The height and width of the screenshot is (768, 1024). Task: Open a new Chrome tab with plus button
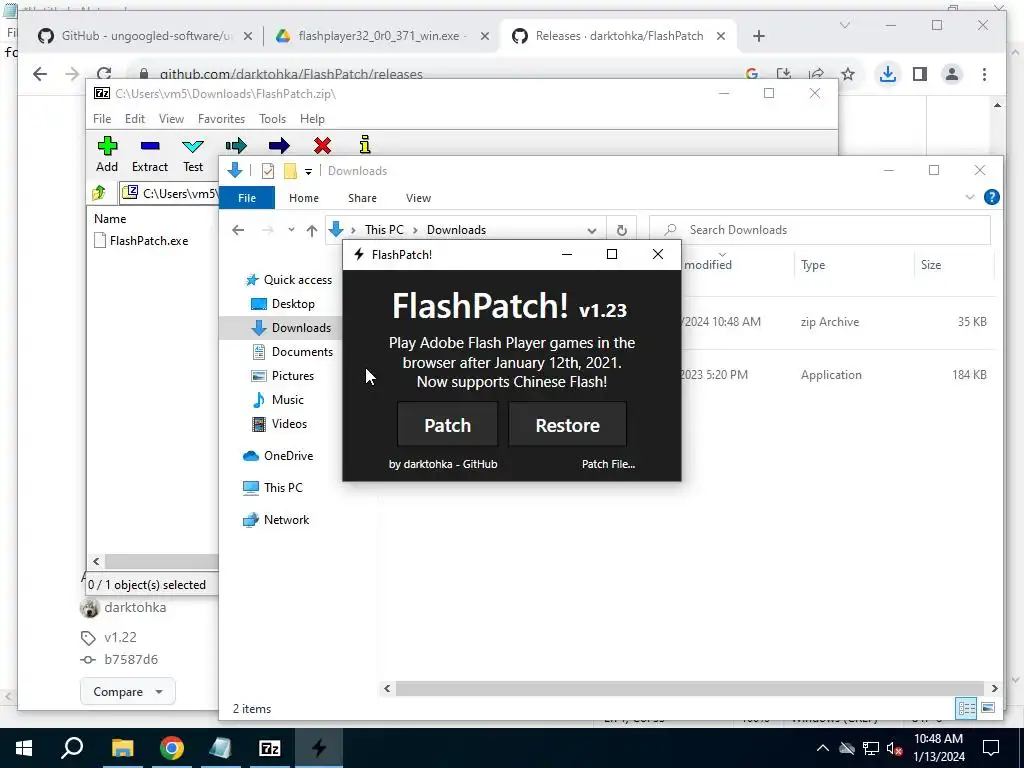[758, 36]
